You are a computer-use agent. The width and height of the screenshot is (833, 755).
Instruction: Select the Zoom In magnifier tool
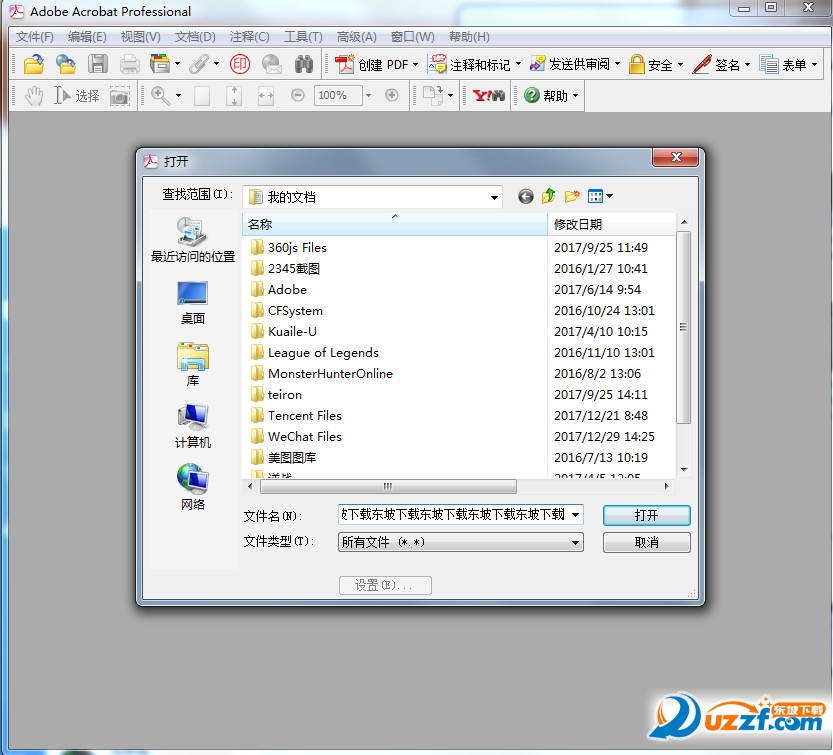(160, 96)
